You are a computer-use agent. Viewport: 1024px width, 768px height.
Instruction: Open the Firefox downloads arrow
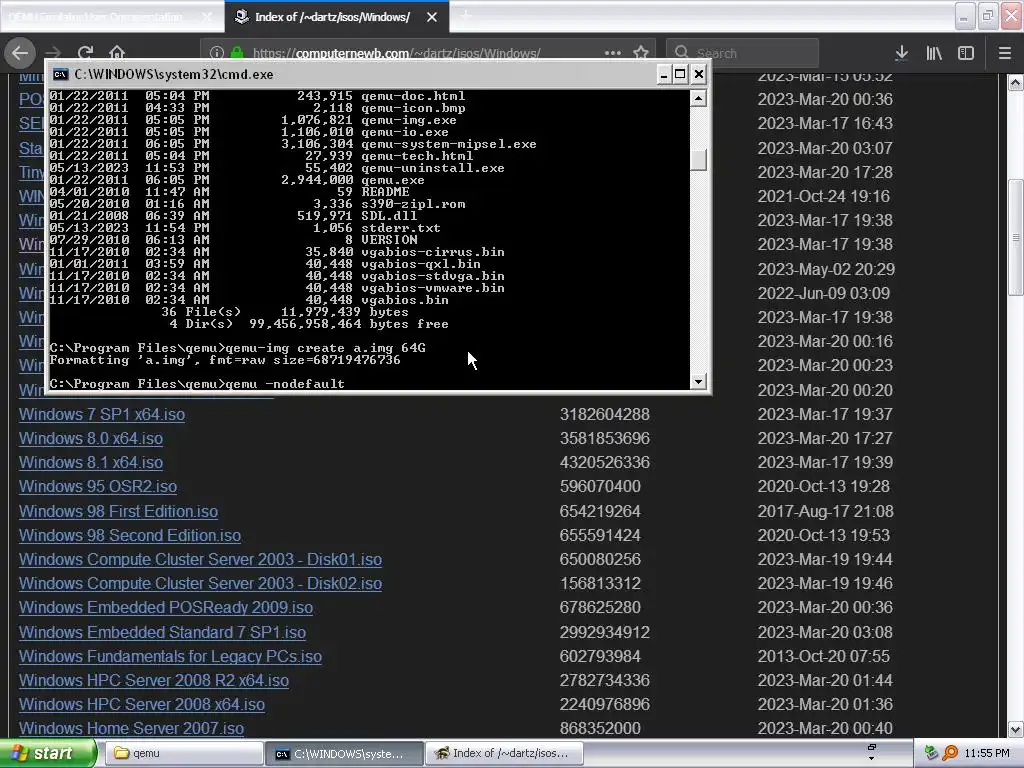coord(901,53)
